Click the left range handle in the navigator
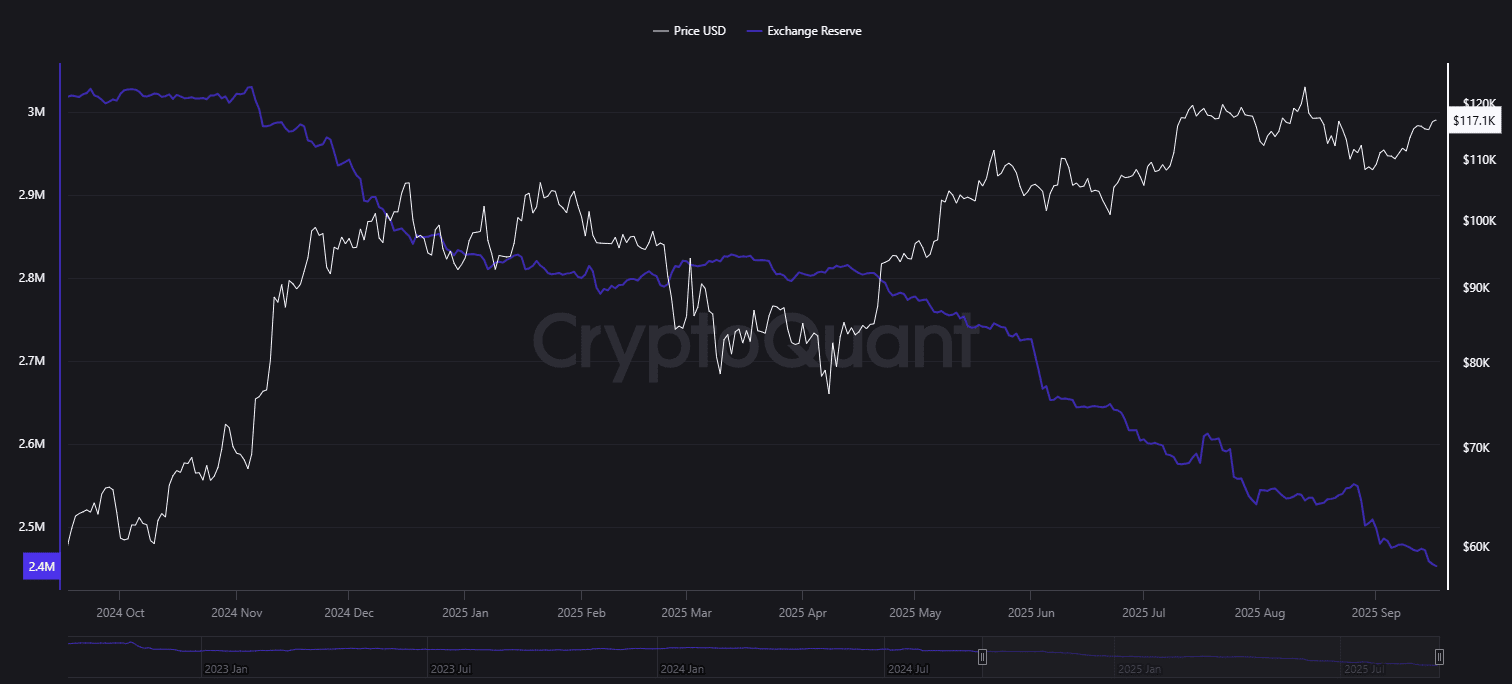Screen dimensions: 1512x684 983,657
